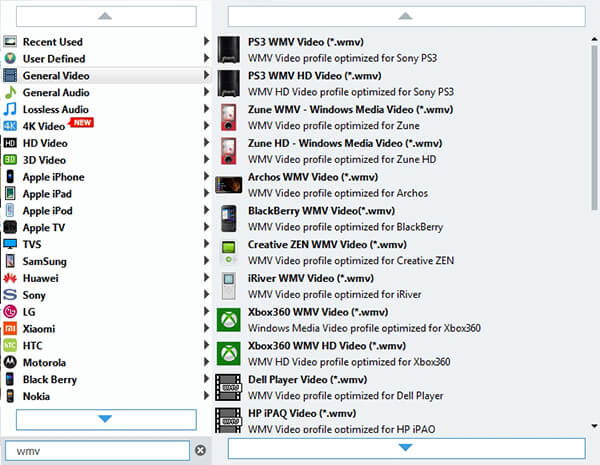
Task: Click the Lossless Audio blue note icon
Action: [x=10, y=109]
